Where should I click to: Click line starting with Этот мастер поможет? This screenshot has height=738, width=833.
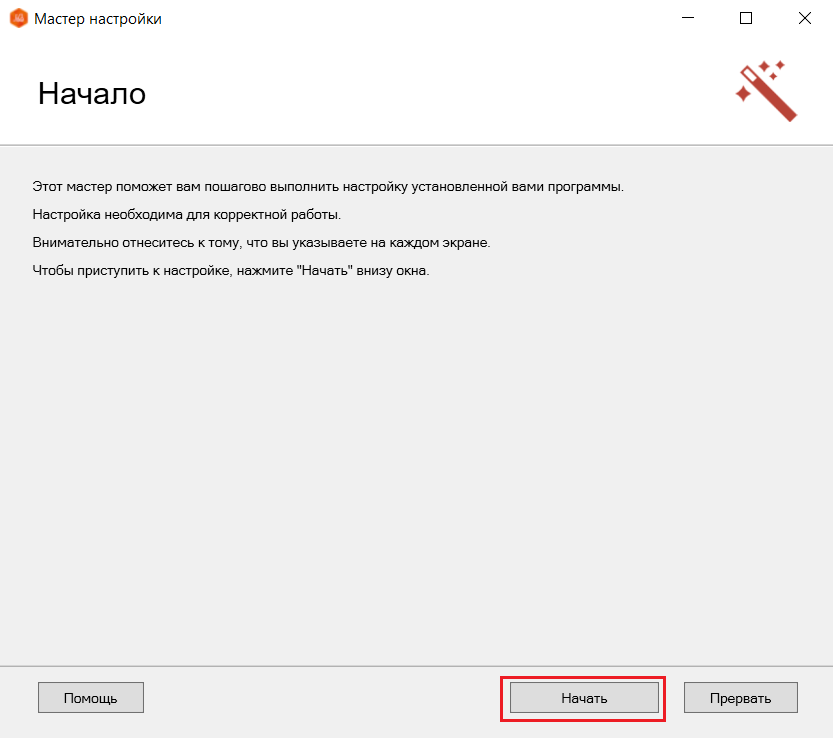(x=328, y=187)
